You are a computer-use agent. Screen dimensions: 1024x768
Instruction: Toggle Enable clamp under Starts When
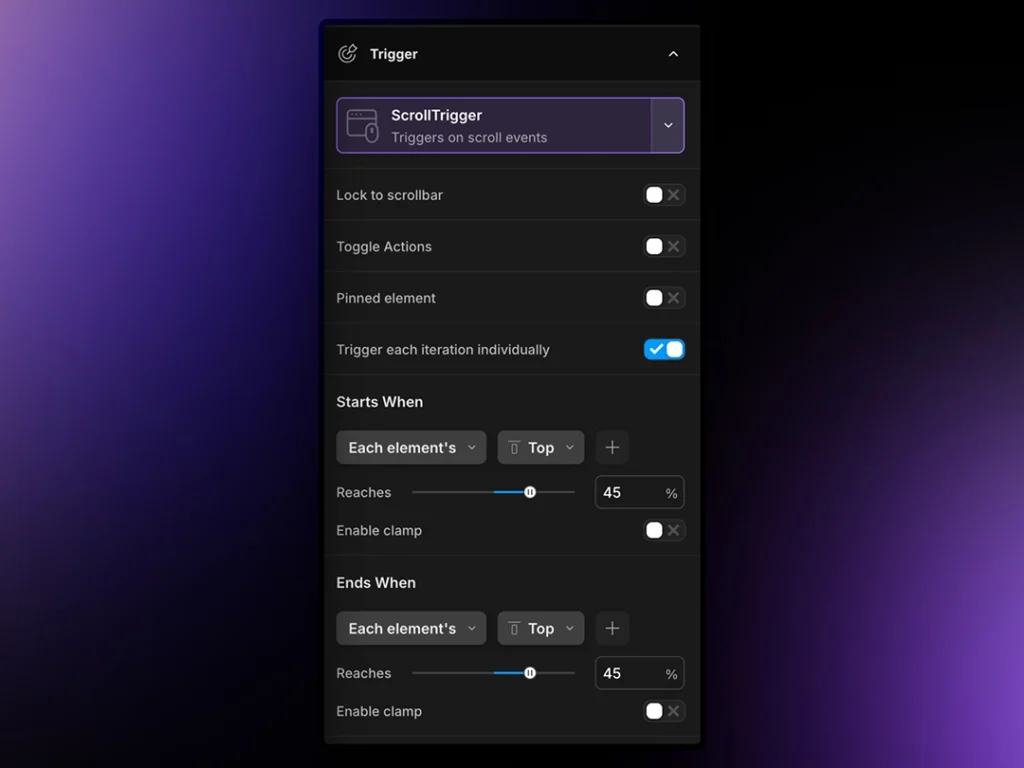coord(664,531)
